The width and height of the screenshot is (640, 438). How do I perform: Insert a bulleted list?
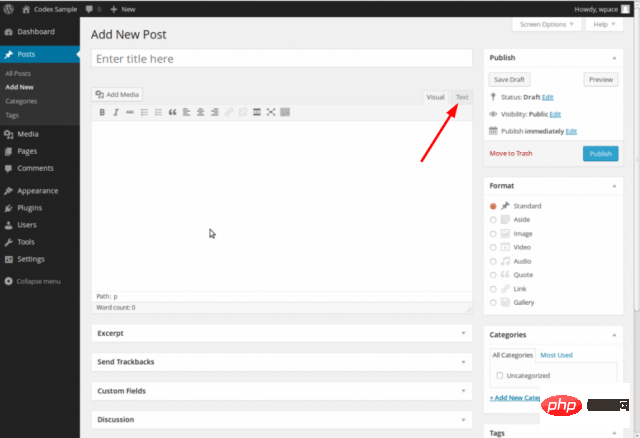(x=144, y=112)
